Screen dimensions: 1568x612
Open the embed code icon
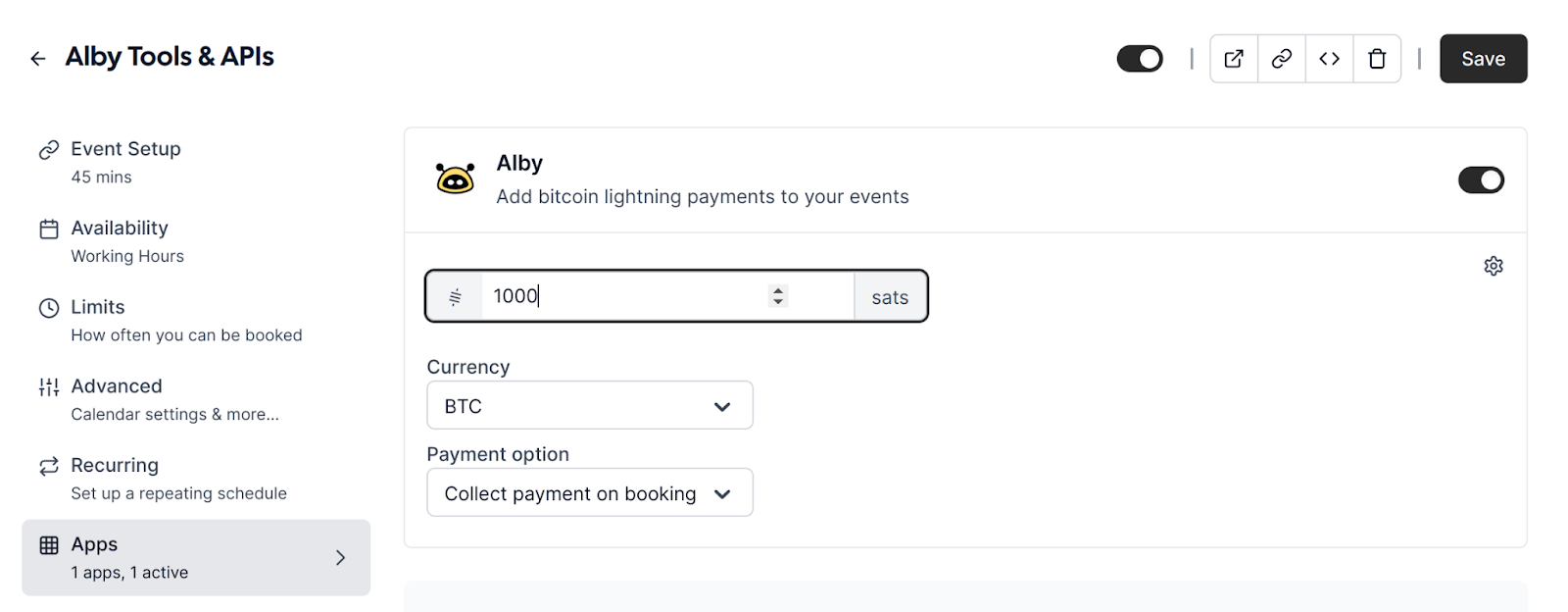tap(1329, 59)
